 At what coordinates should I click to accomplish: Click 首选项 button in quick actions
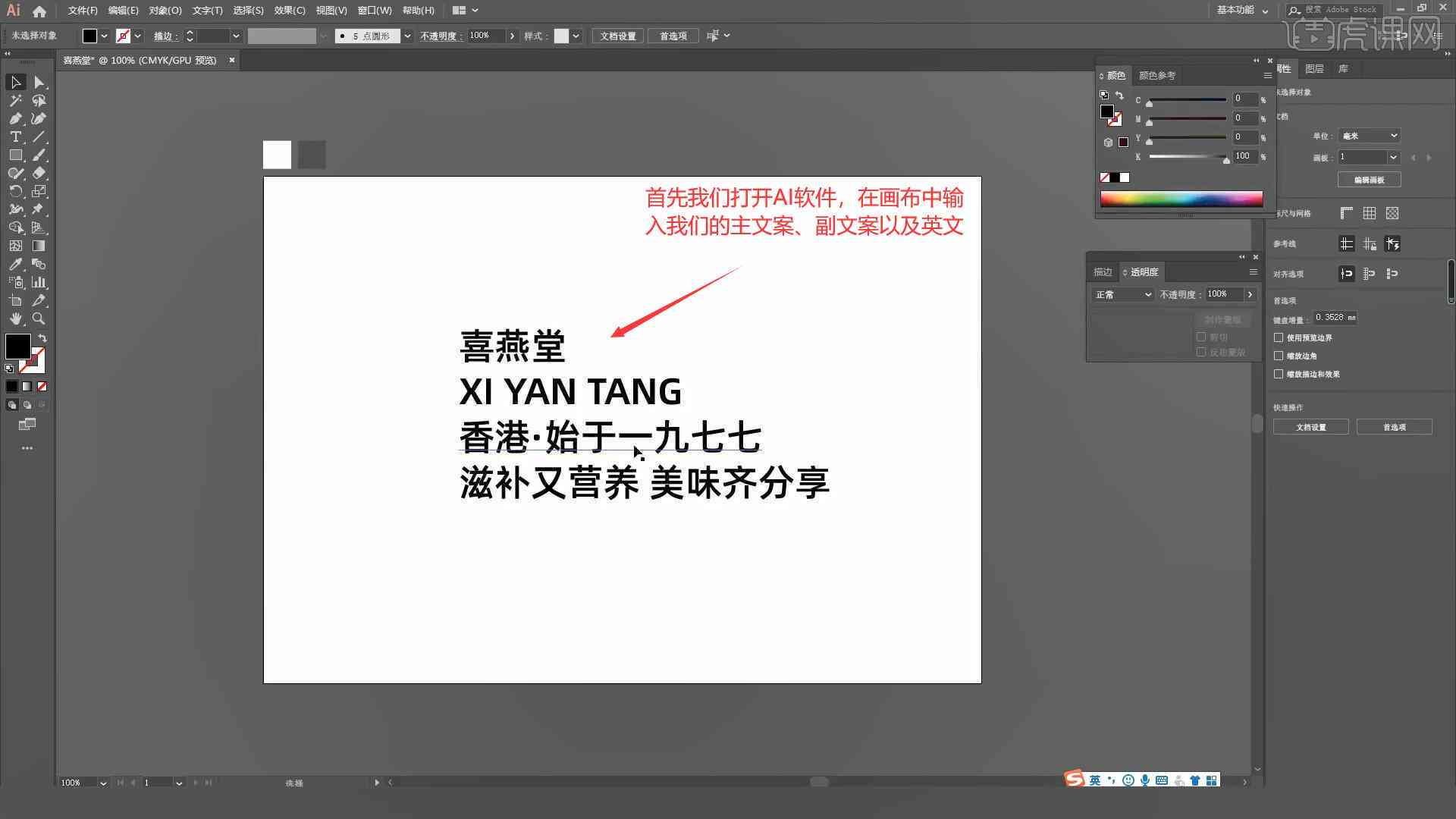point(1395,427)
